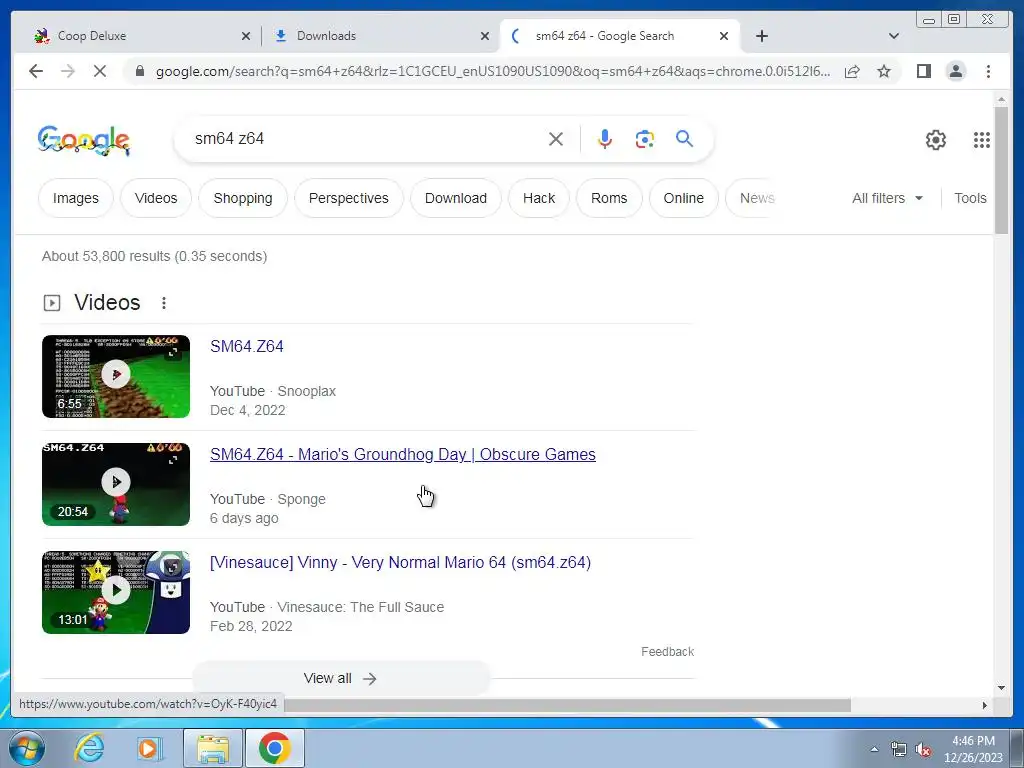
Task: Click the address bar URL
Action: tap(493, 71)
